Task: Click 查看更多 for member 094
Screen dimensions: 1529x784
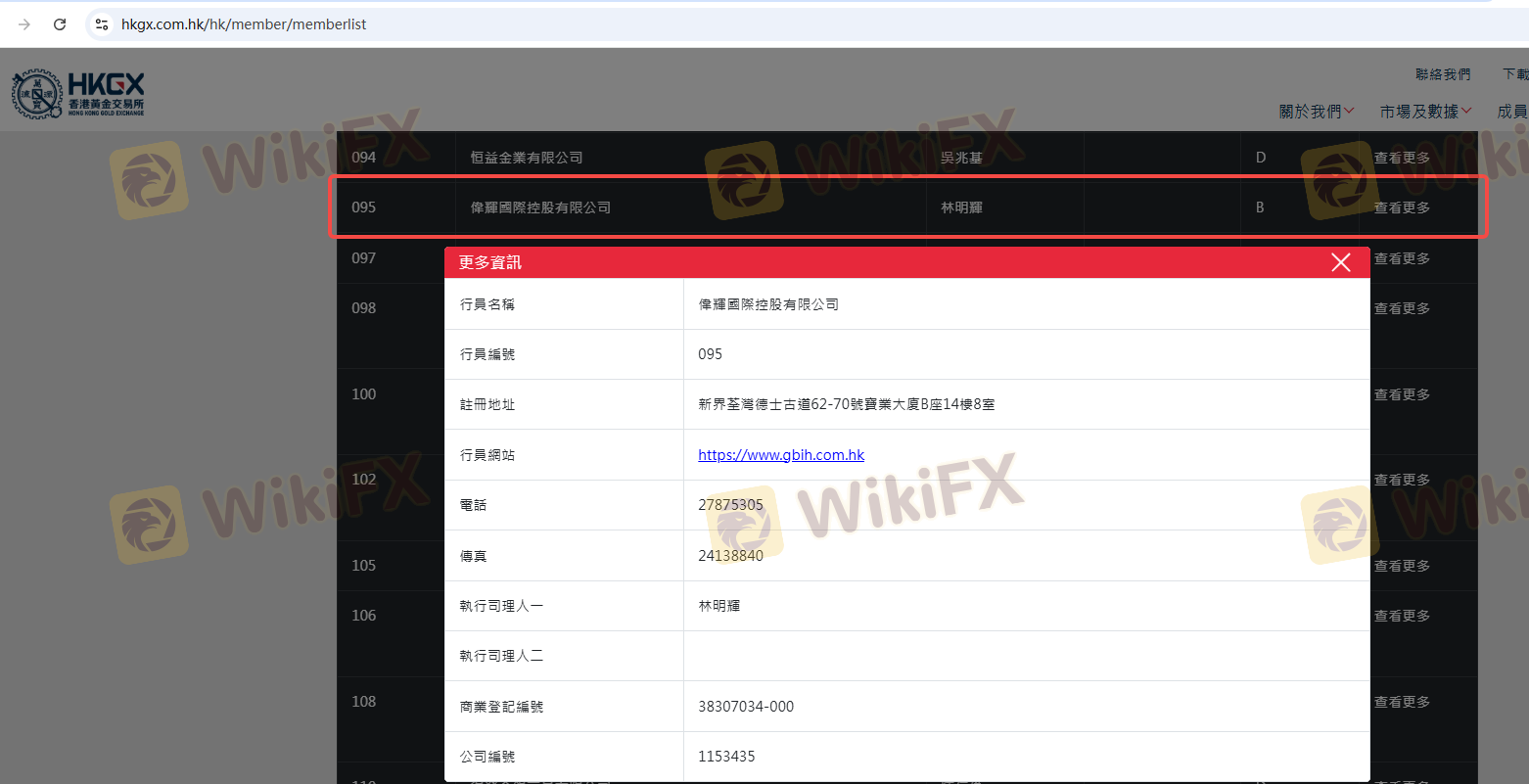Action: pyautogui.click(x=1402, y=158)
